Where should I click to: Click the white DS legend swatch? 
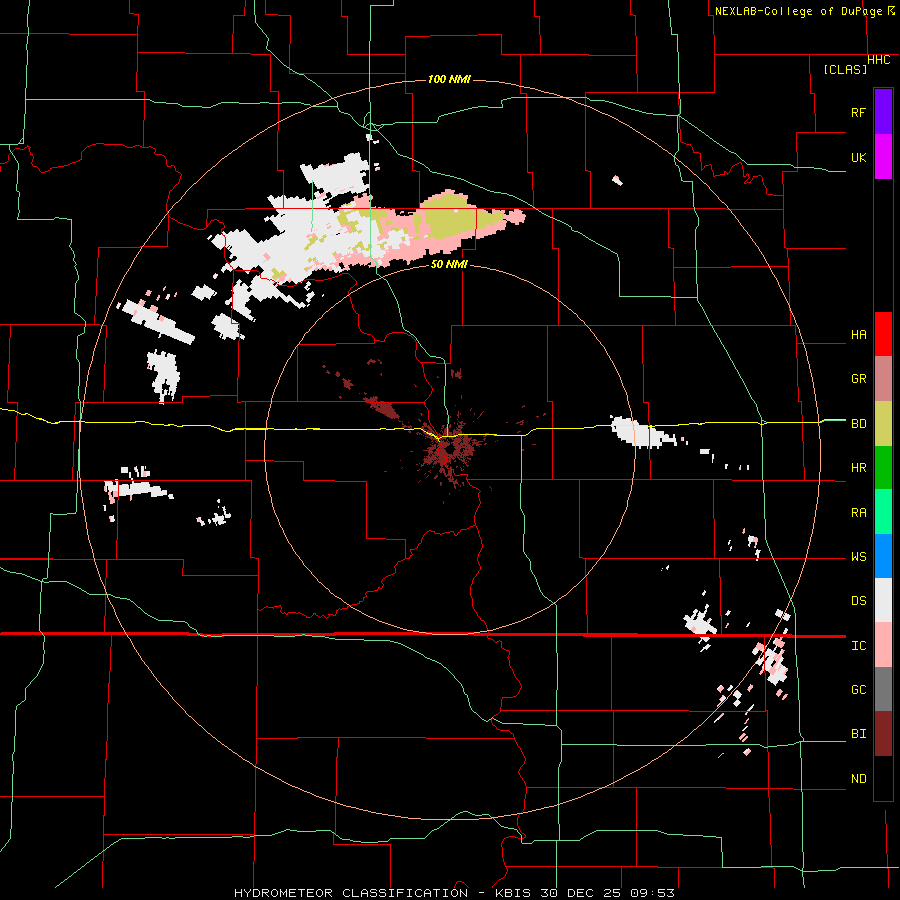tap(883, 600)
